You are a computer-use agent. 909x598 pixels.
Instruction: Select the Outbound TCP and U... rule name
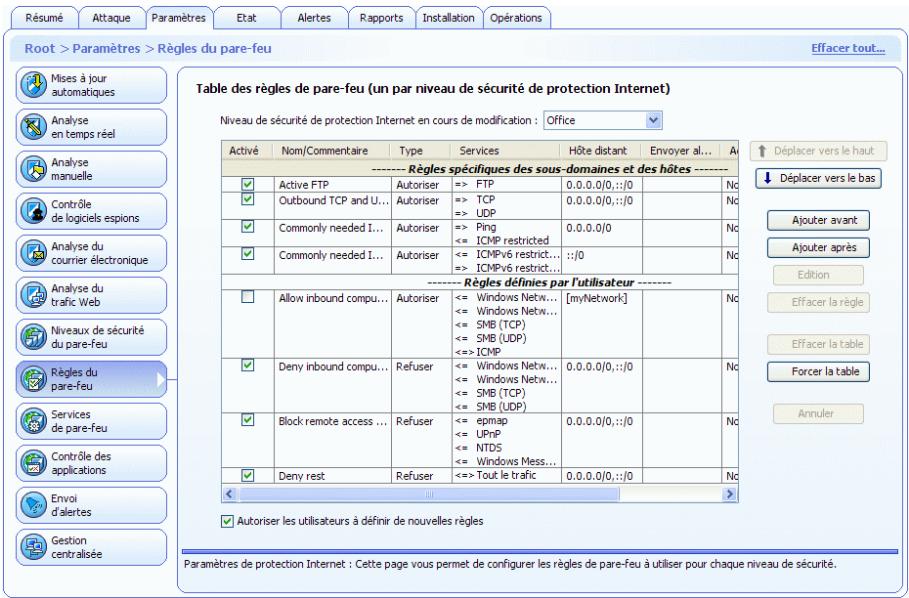point(333,200)
